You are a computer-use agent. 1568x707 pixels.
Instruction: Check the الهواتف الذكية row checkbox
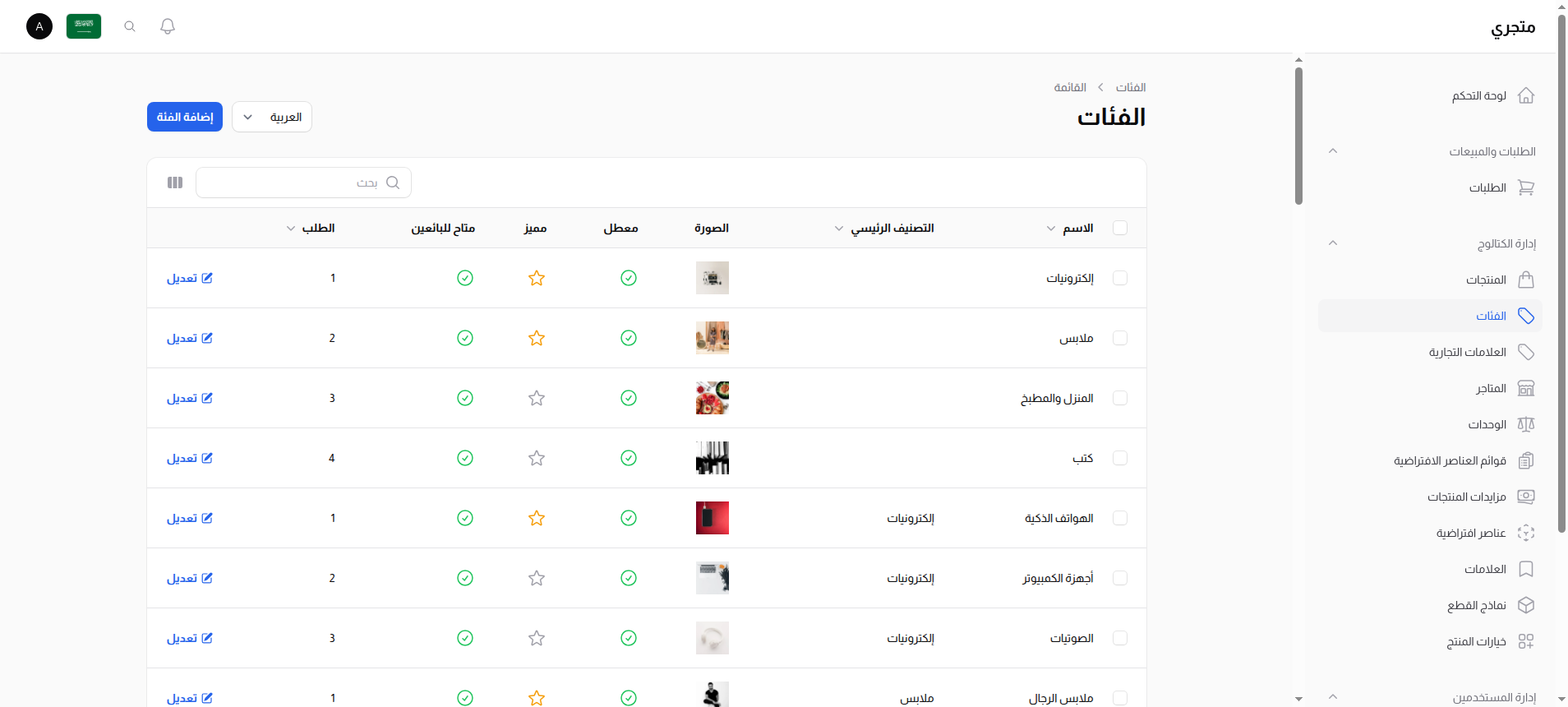pyautogui.click(x=1119, y=518)
